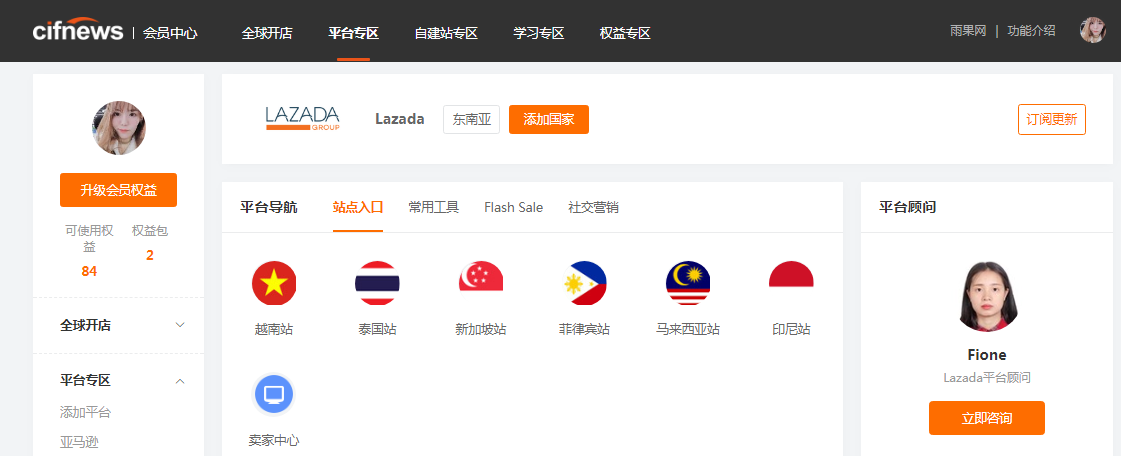Viewport: 1121px width, 456px height.
Task: Open the Thailand flag site icon
Action: [377, 284]
